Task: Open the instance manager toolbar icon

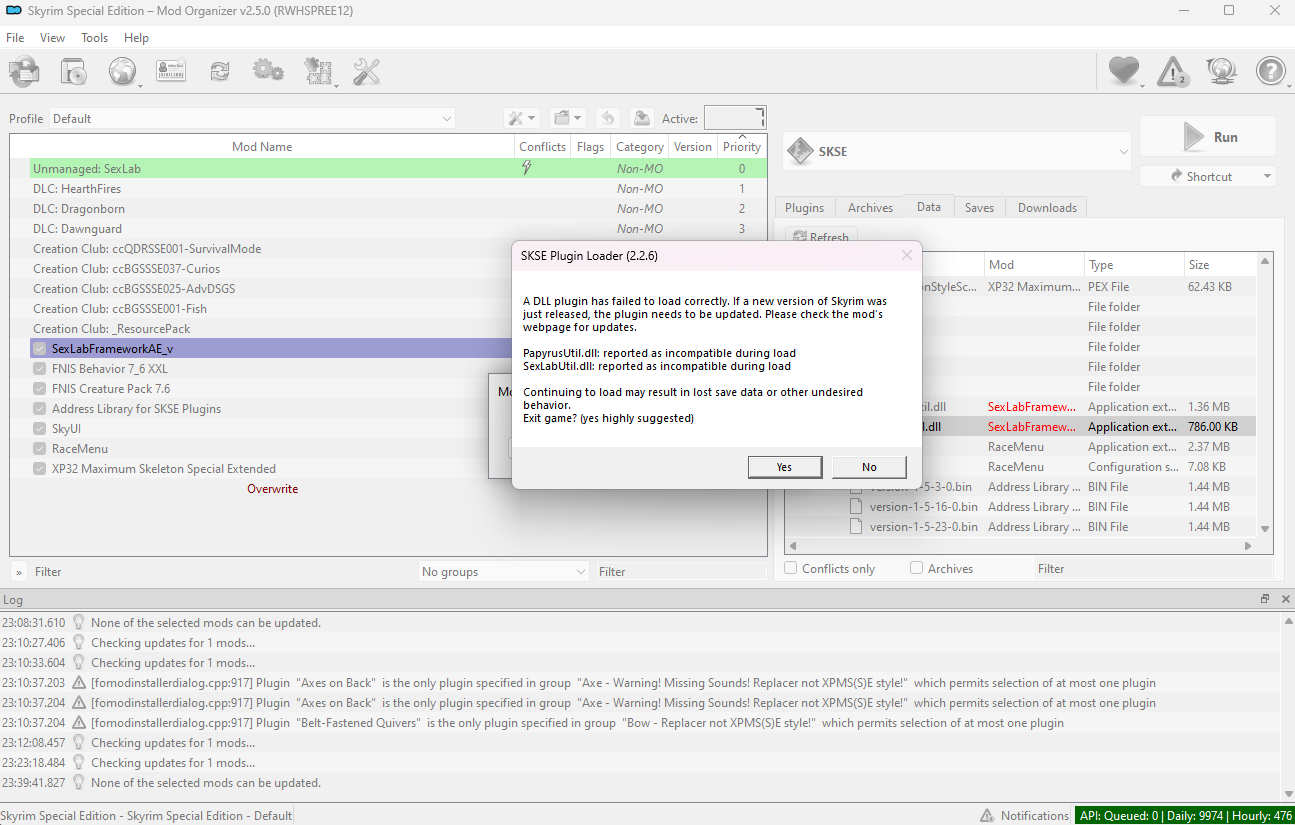Action: 74,71
